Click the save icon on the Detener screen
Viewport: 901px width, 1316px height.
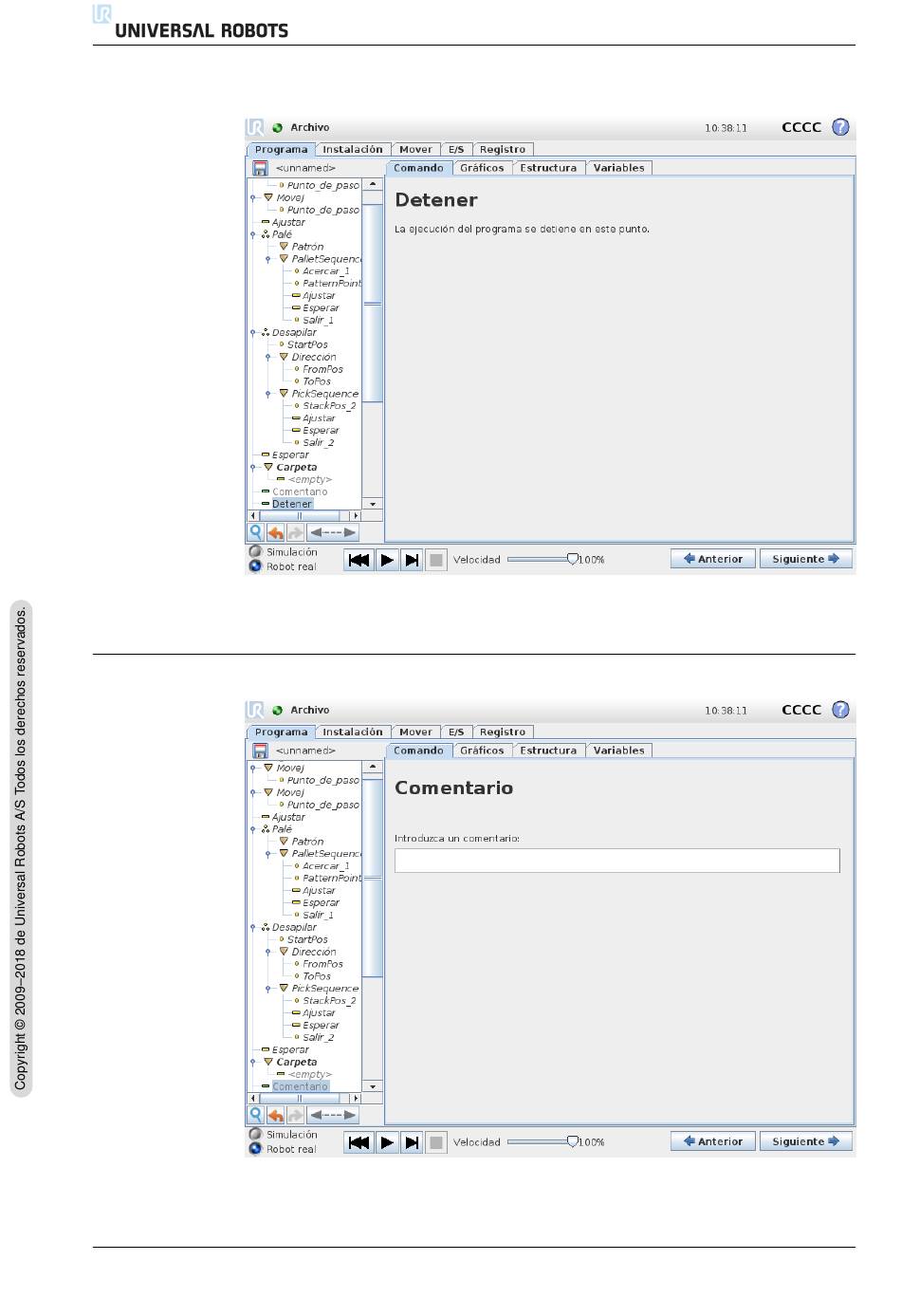(x=260, y=169)
